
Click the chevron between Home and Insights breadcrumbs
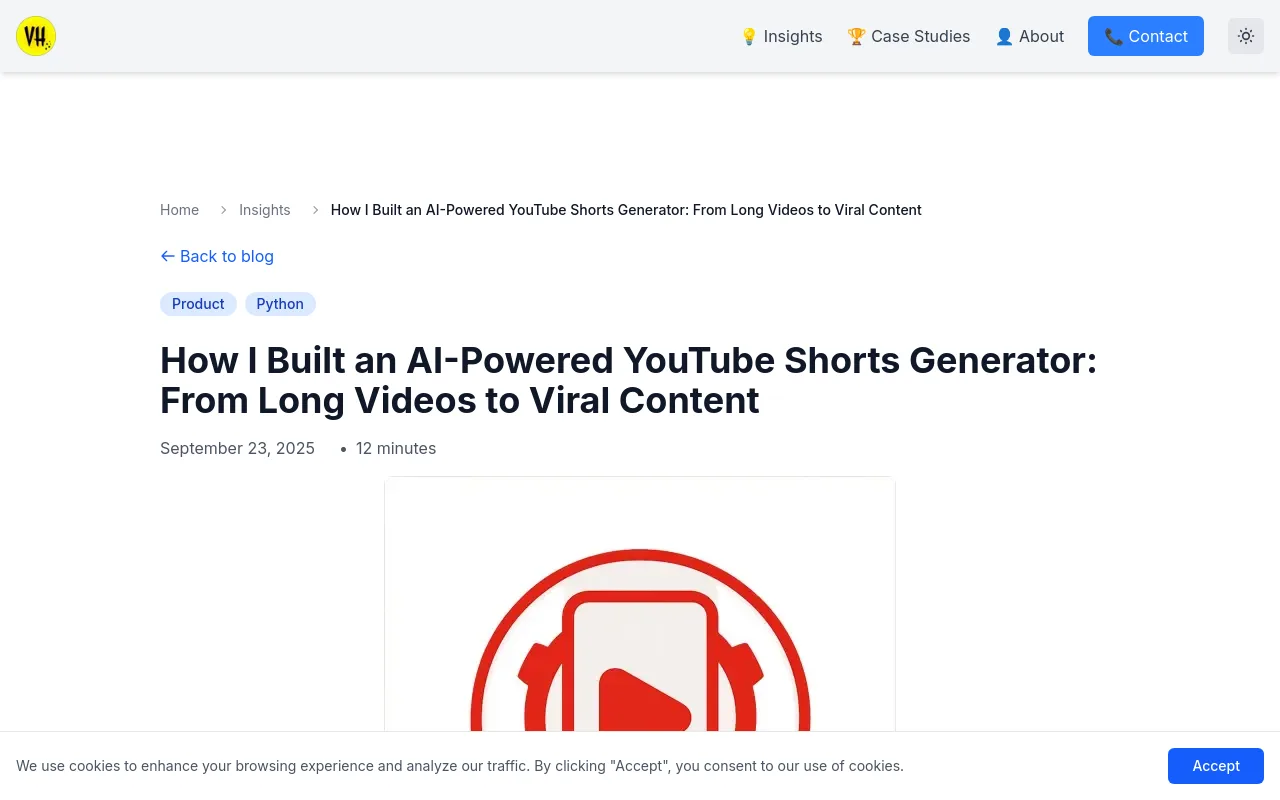coord(223,210)
